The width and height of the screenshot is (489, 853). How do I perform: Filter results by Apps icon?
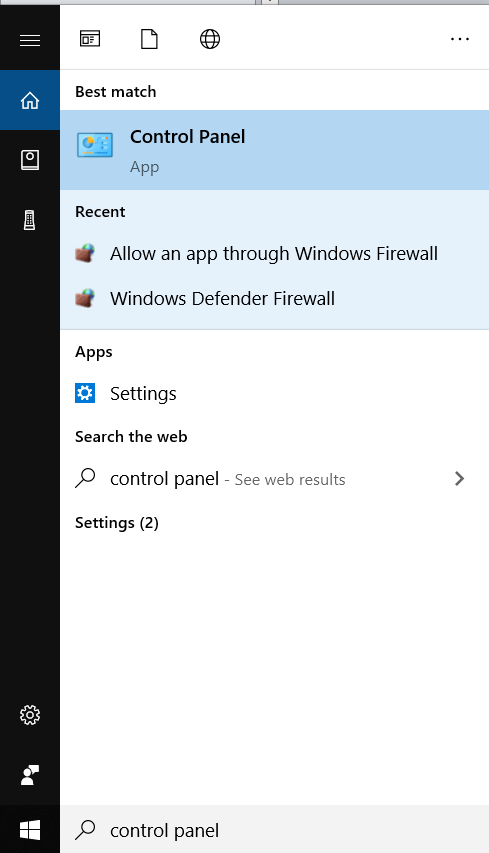coord(90,39)
